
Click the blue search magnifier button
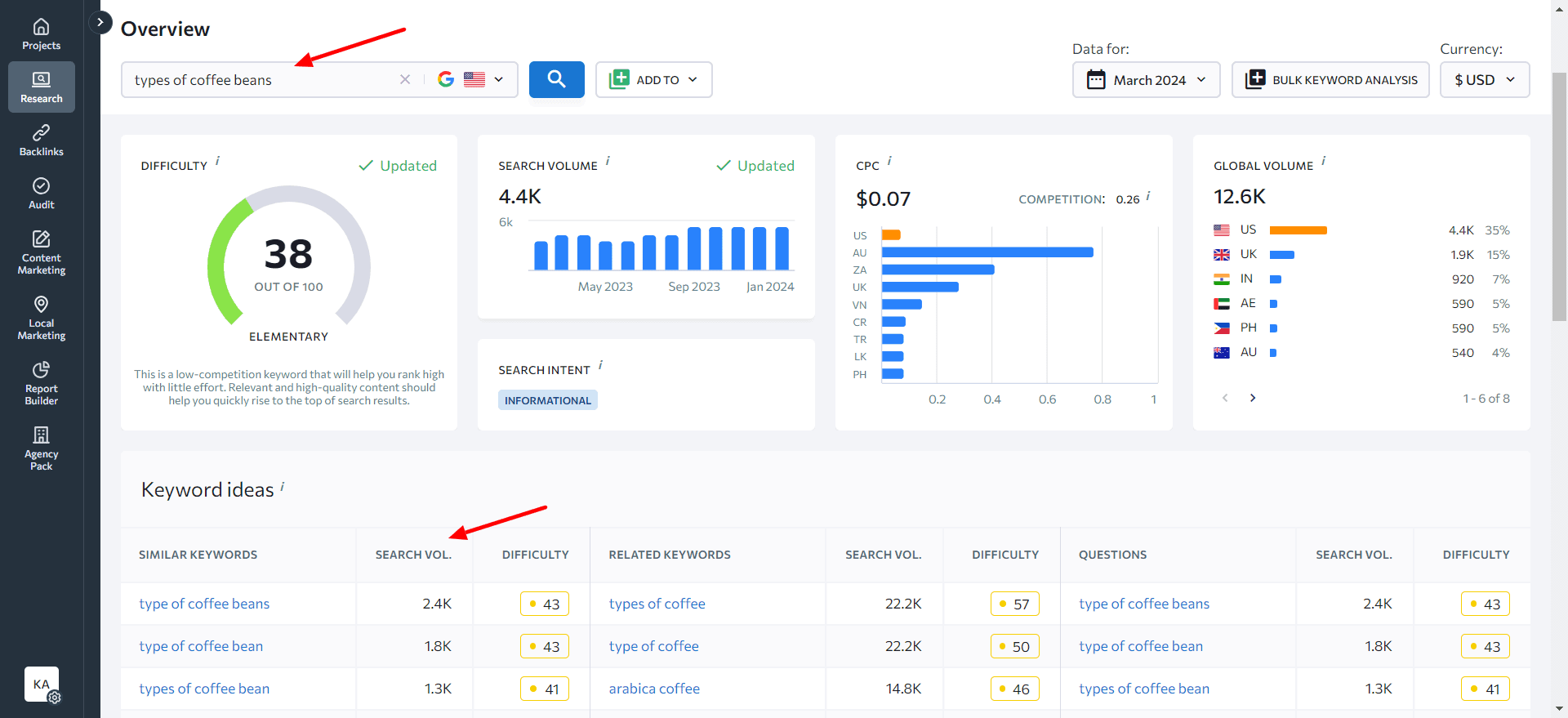556,79
